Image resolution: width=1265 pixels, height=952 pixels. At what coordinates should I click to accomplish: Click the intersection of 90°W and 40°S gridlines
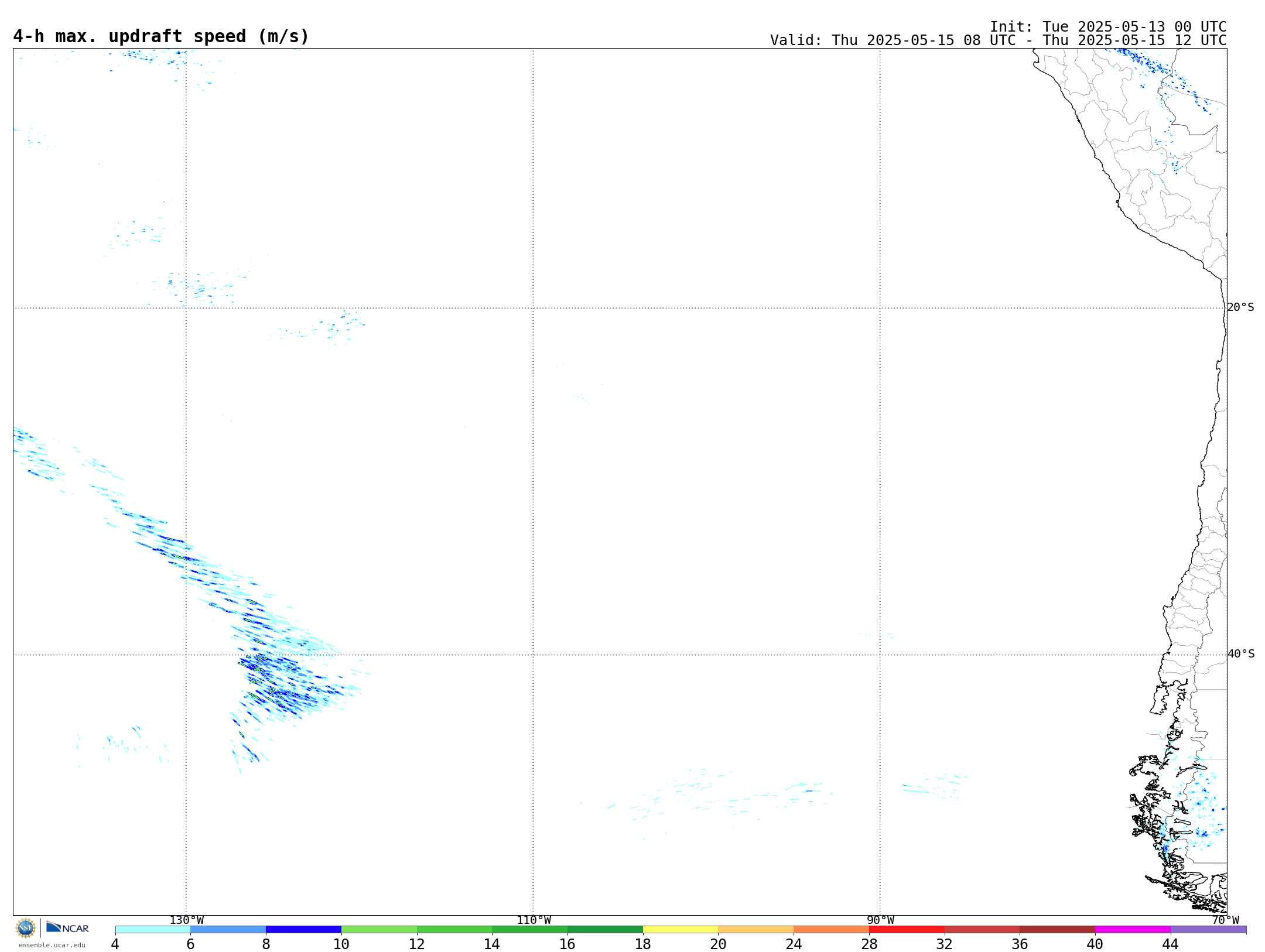[x=880, y=655]
